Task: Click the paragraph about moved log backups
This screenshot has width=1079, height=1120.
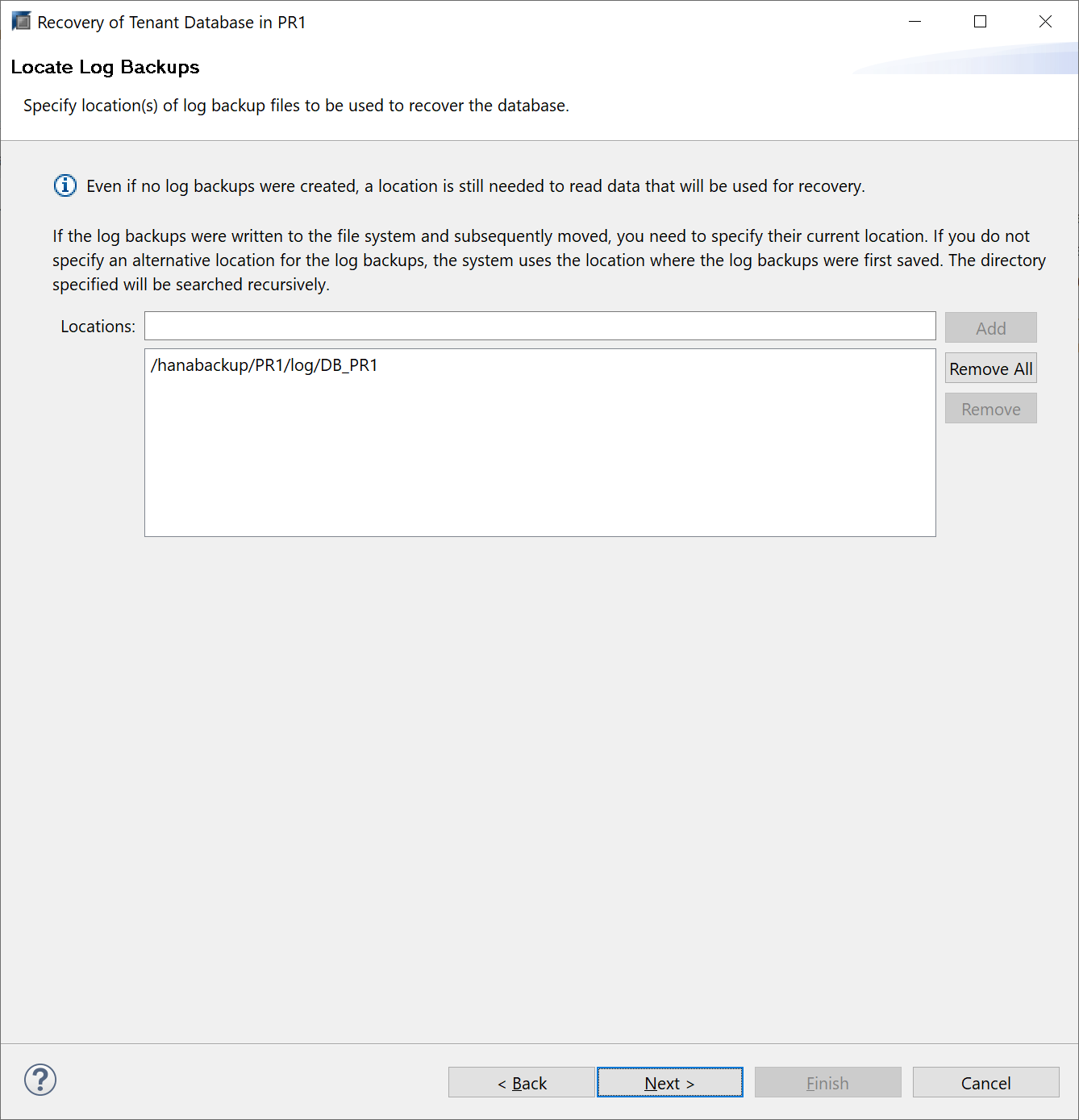Action: 548,260
